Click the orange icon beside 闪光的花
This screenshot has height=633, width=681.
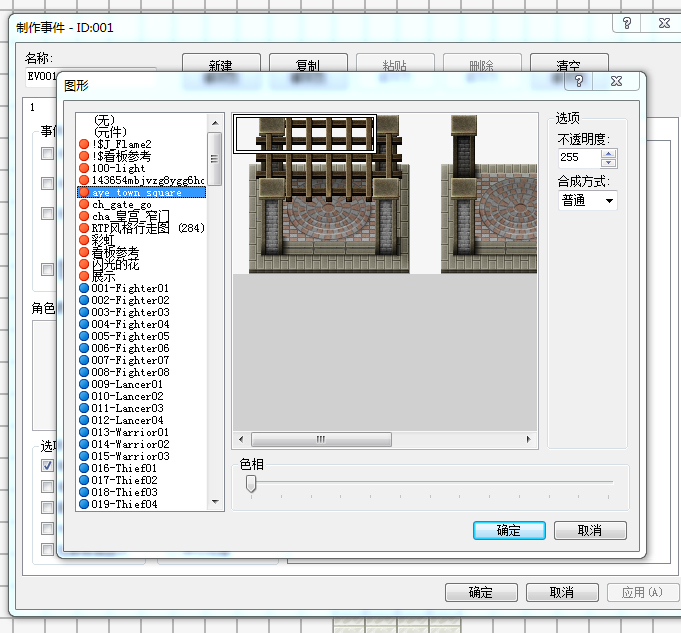coord(84,264)
